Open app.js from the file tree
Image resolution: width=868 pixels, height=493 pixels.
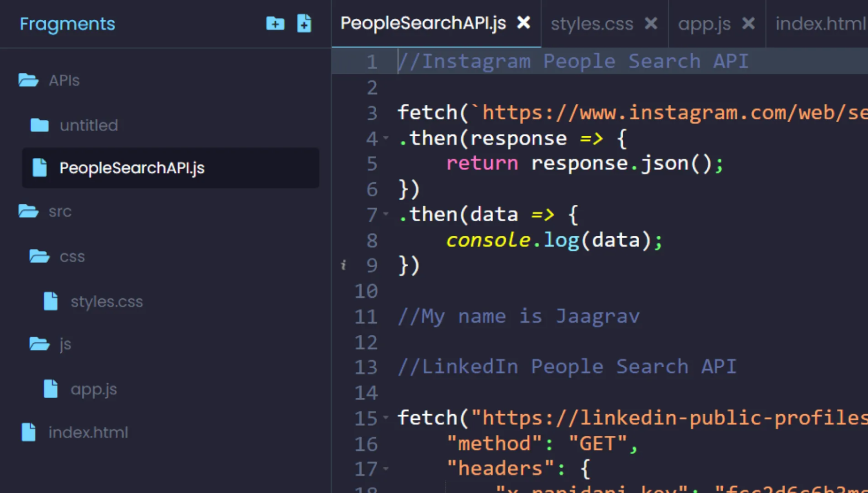tap(93, 389)
